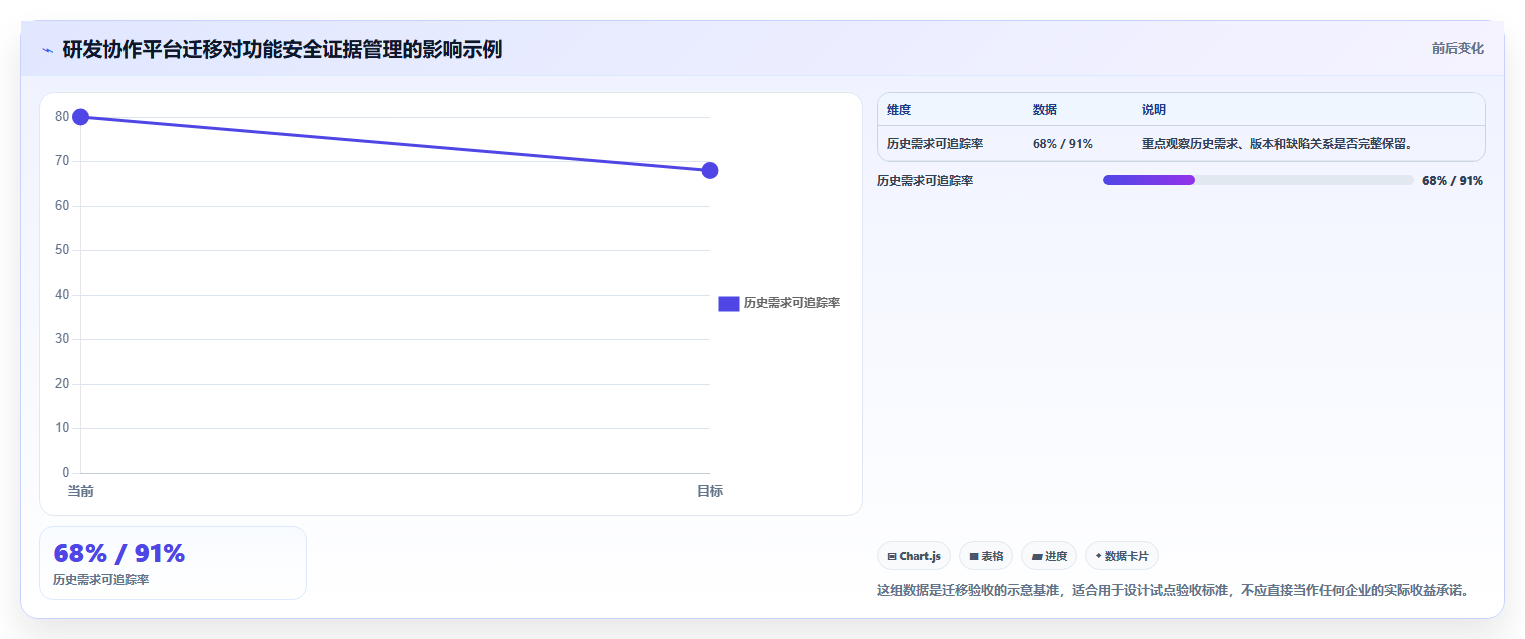Screen dimensions: 1525x639
Task: Click the small icon inside the 进度 chip
Action: pyautogui.click(x=1037, y=556)
